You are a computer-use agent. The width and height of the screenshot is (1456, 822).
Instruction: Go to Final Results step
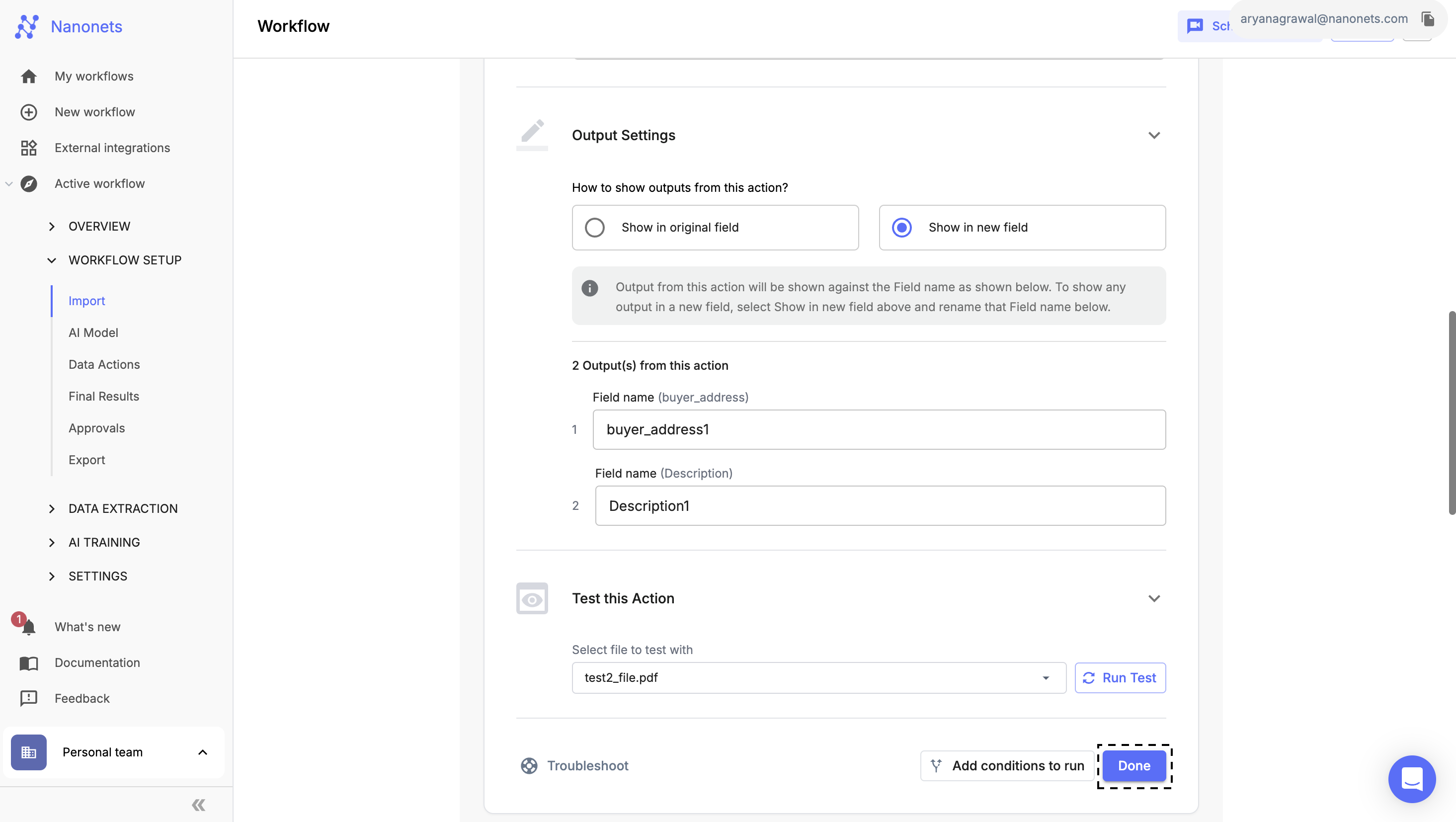[103, 396]
